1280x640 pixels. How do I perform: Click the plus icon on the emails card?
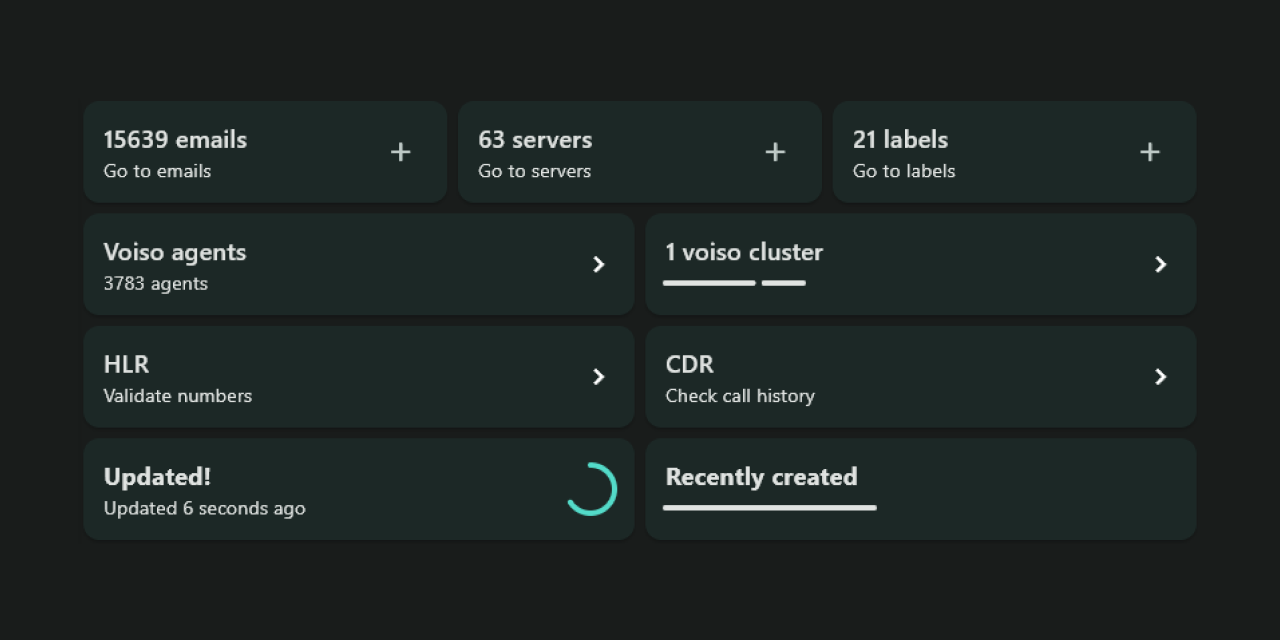pyautogui.click(x=400, y=152)
